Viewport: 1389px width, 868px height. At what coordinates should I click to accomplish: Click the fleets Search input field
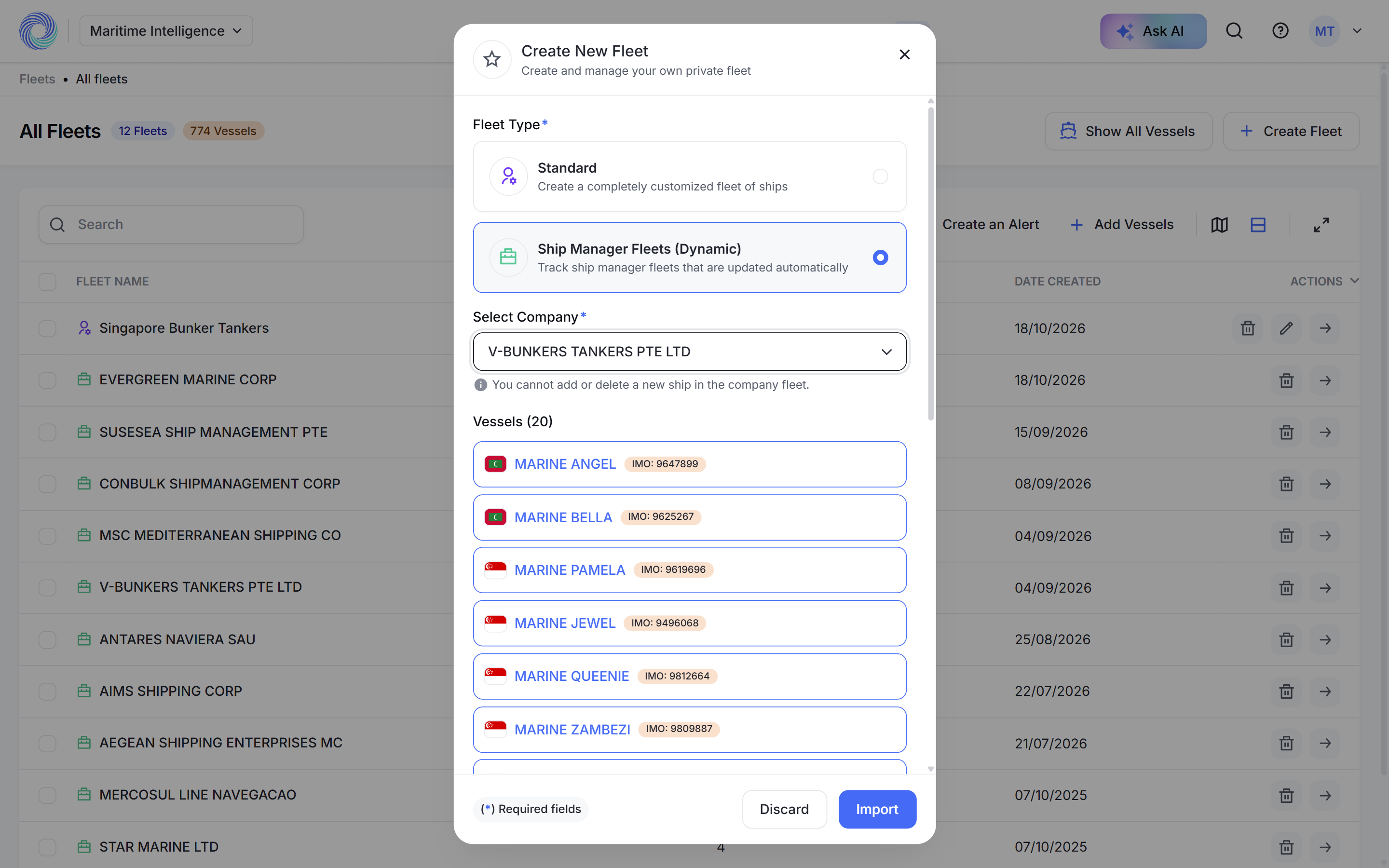click(171, 224)
